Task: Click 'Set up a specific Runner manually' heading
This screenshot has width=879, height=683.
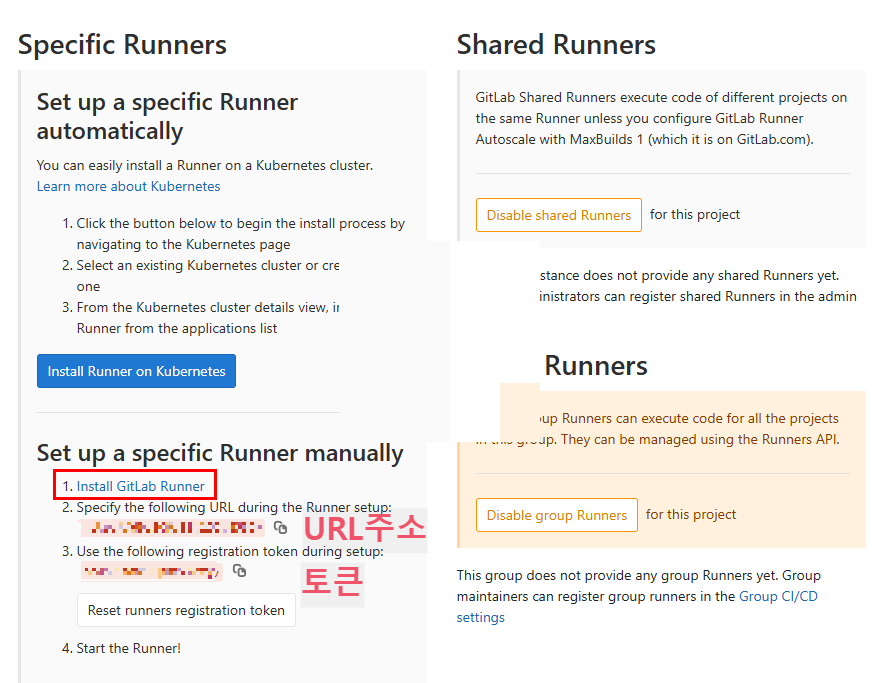Action: 220,453
